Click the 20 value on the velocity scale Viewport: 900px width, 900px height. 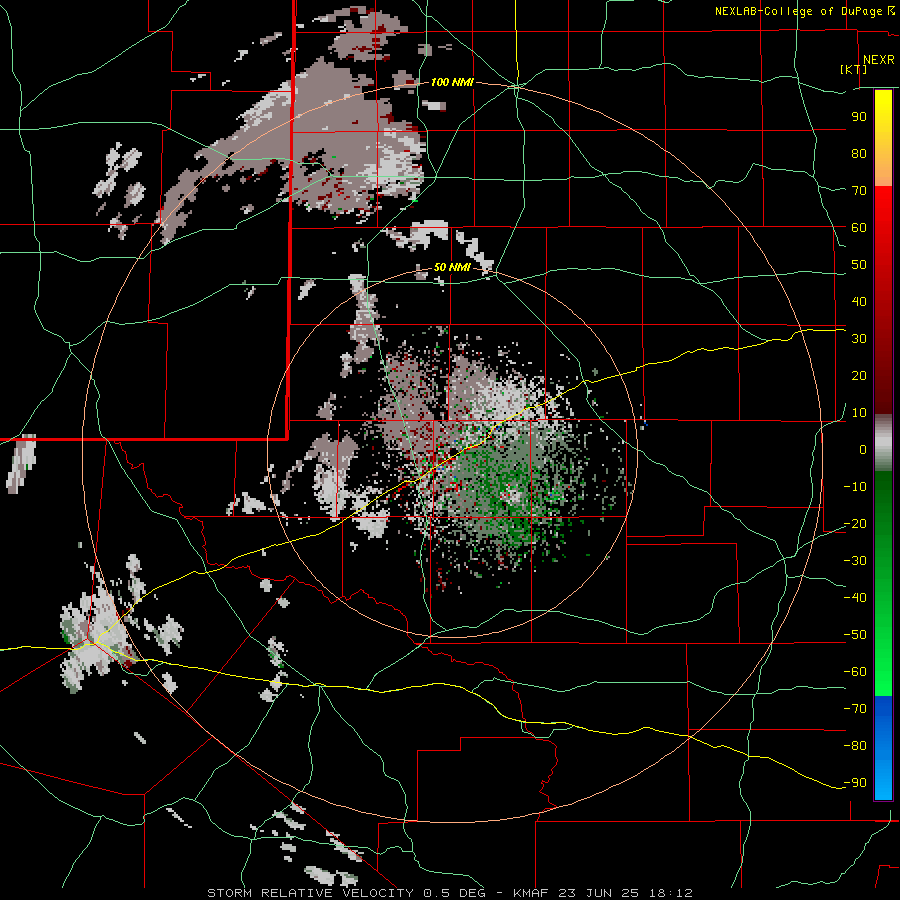(859, 375)
